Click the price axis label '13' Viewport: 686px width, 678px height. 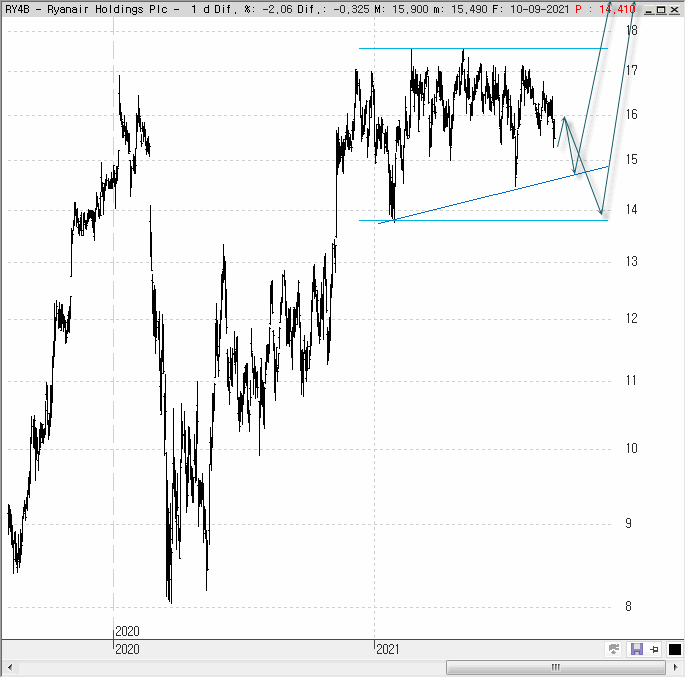tap(631, 262)
